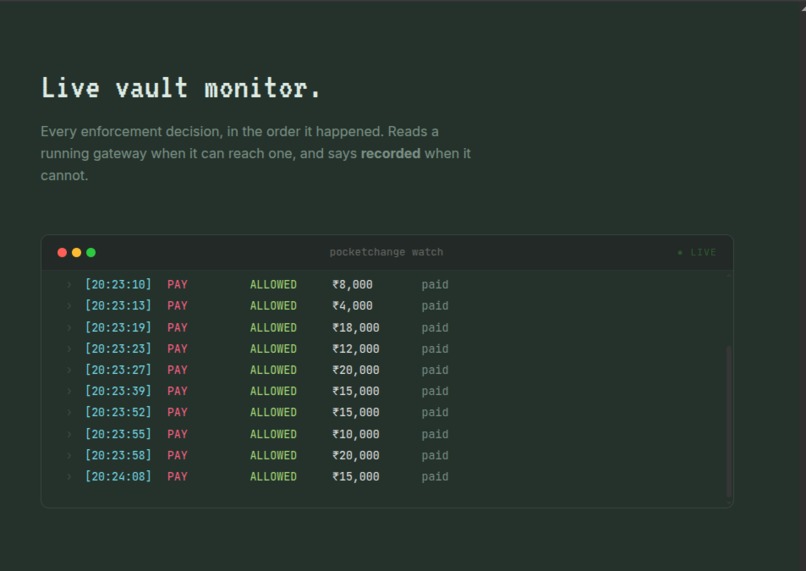Select timestamp [20:23:55]
806x571 pixels.
click(118, 434)
